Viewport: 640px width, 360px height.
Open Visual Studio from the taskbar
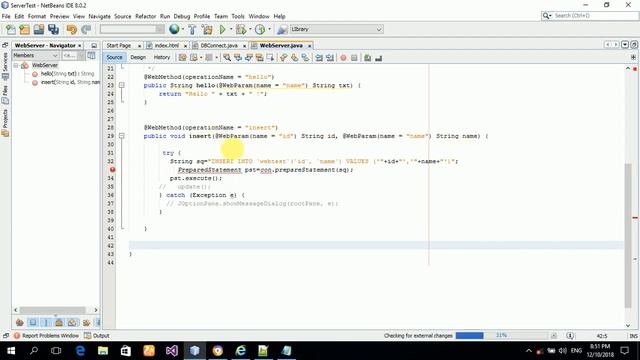pos(172,351)
